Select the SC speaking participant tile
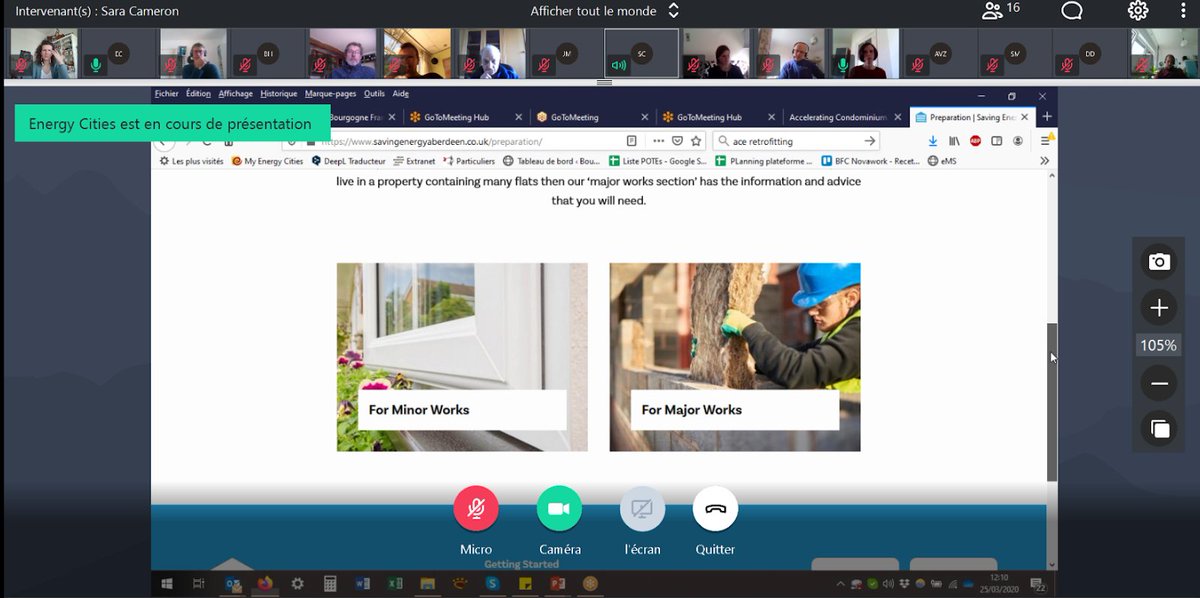The height and width of the screenshot is (598, 1200). 641,53
